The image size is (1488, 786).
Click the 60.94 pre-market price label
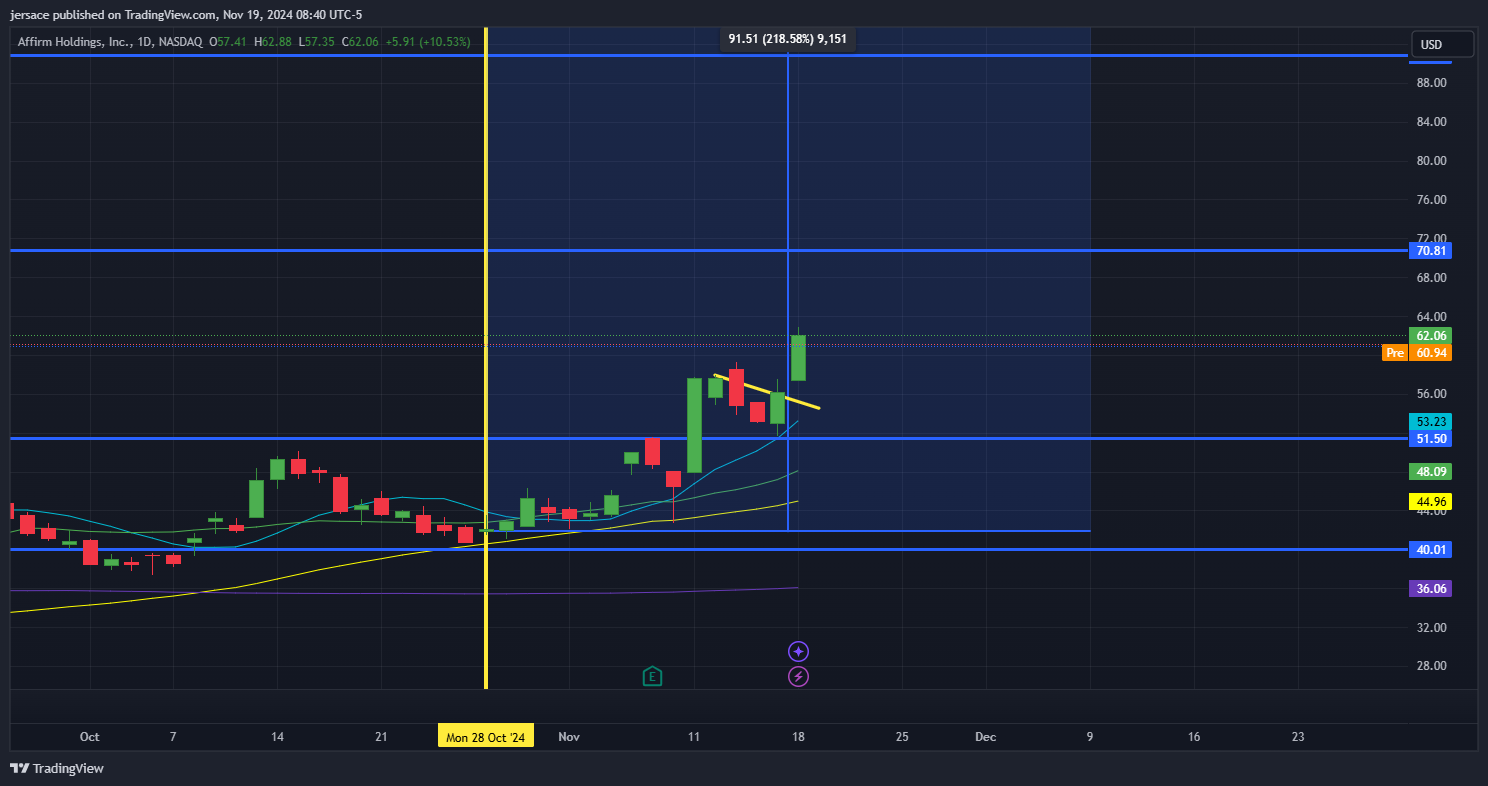click(x=1431, y=353)
